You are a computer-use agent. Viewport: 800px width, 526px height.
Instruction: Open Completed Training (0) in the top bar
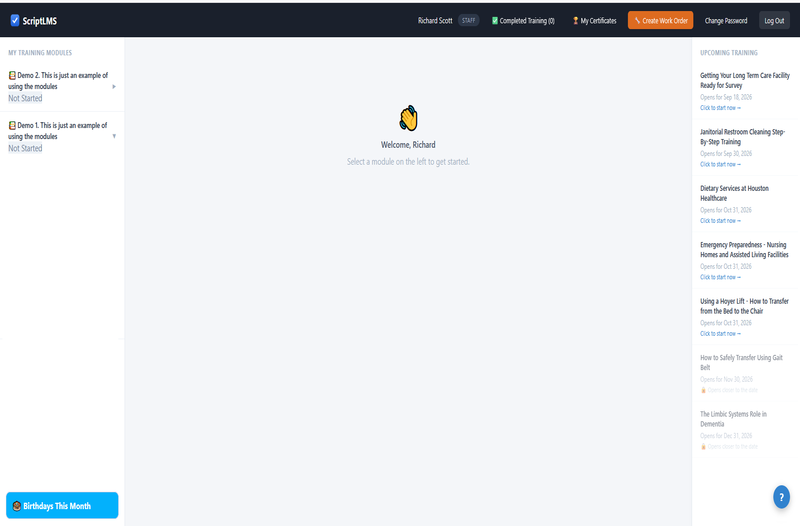click(523, 21)
